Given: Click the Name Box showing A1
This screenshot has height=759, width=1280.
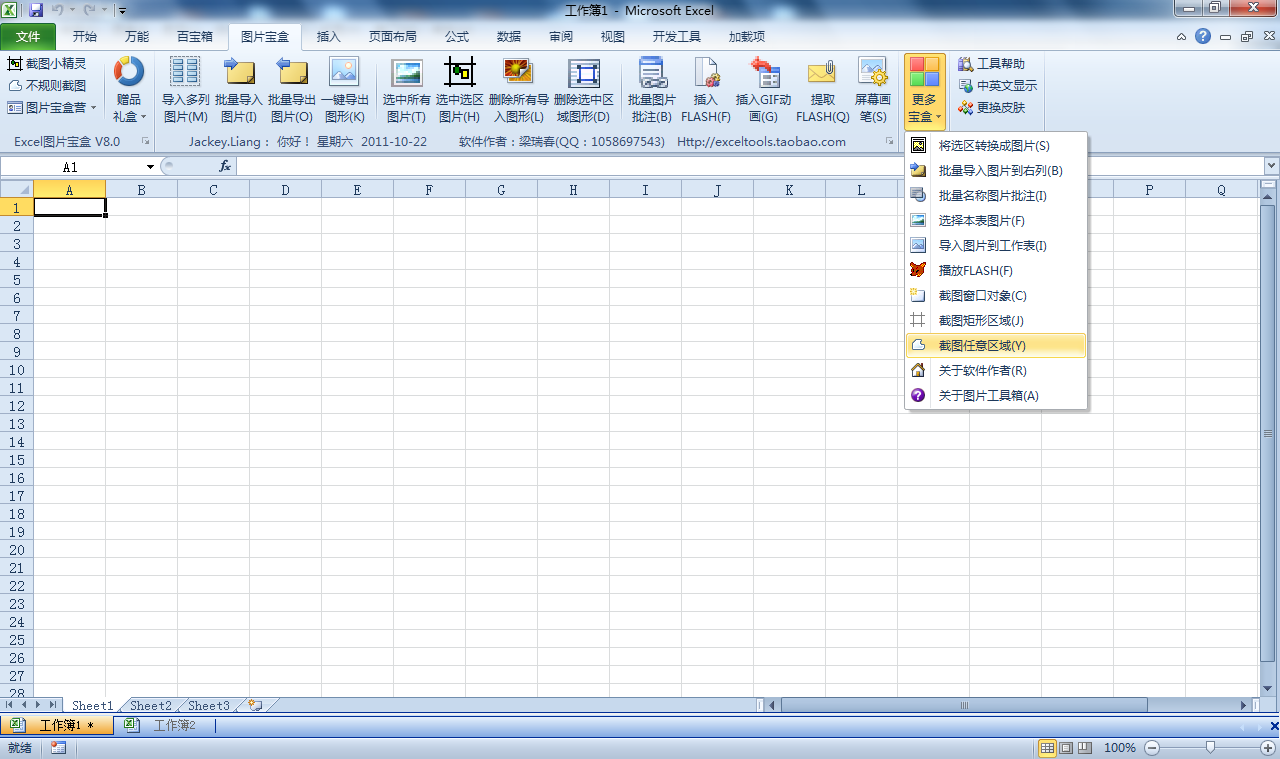Looking at the screenshot, I should [x=70, y=167].
